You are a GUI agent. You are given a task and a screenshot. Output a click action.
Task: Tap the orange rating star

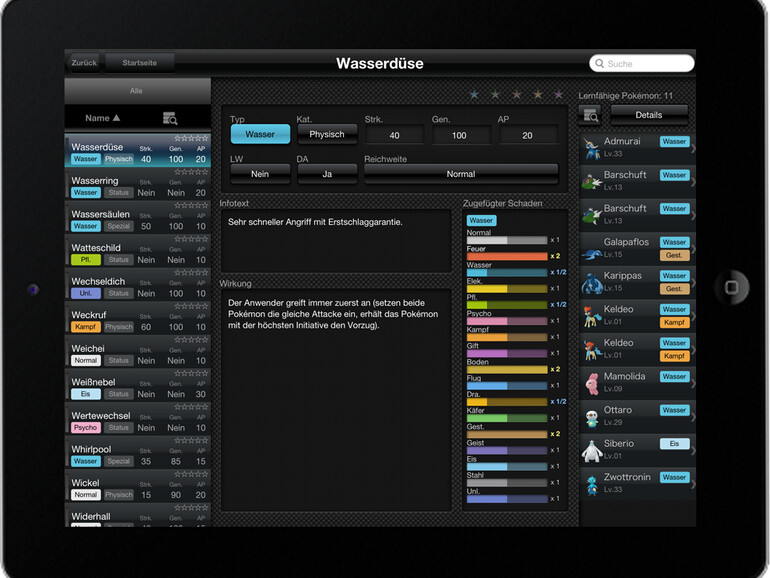[x=517, y=94]
